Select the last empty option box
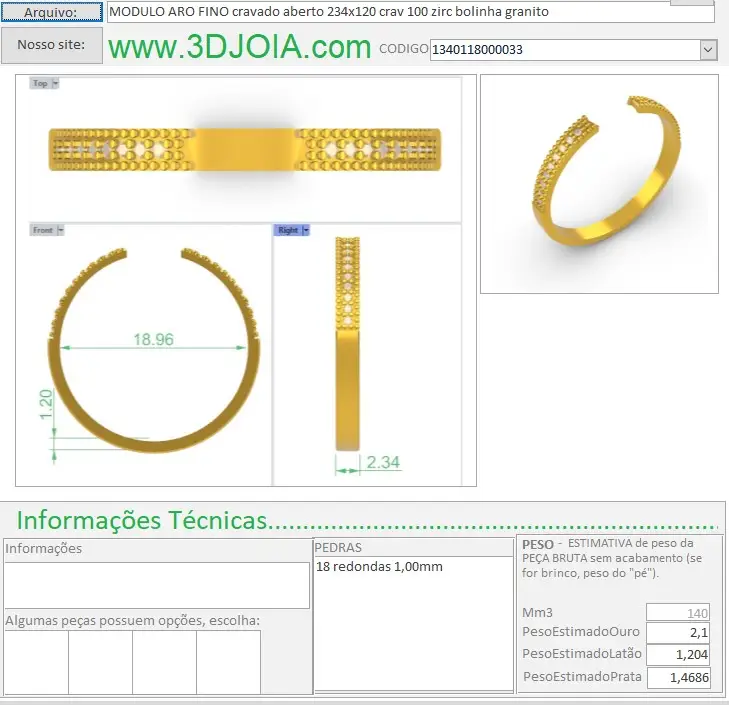 click(228, 662)
